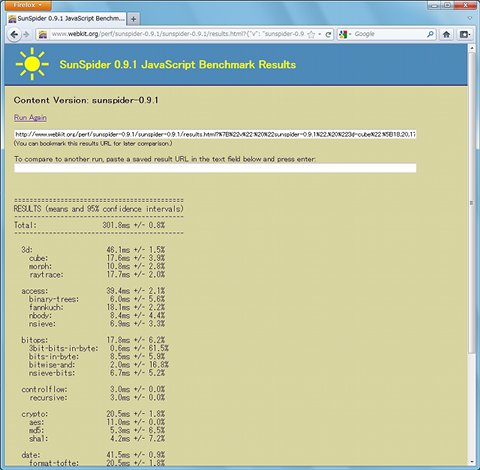Viewport: 480px width, 470px height.
Task: Click the 'Total:' result row
Action: coord(89,225)
